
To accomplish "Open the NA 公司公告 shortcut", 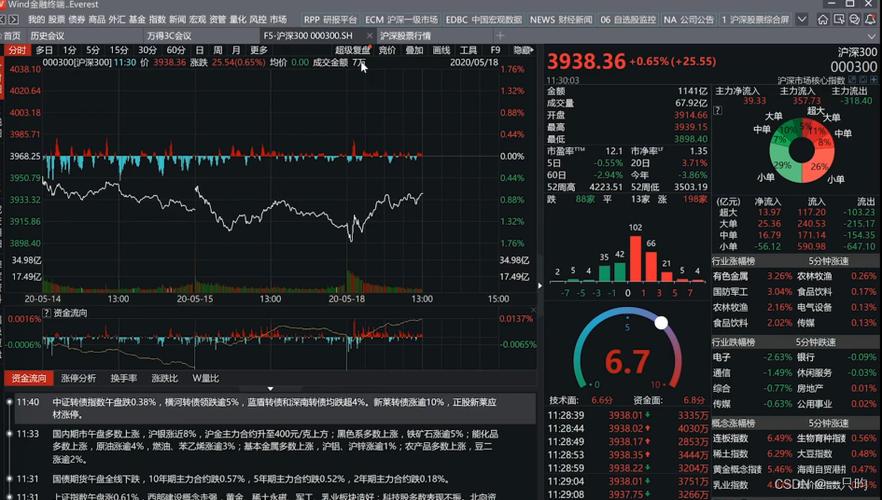I will click(x=688, y=19).
